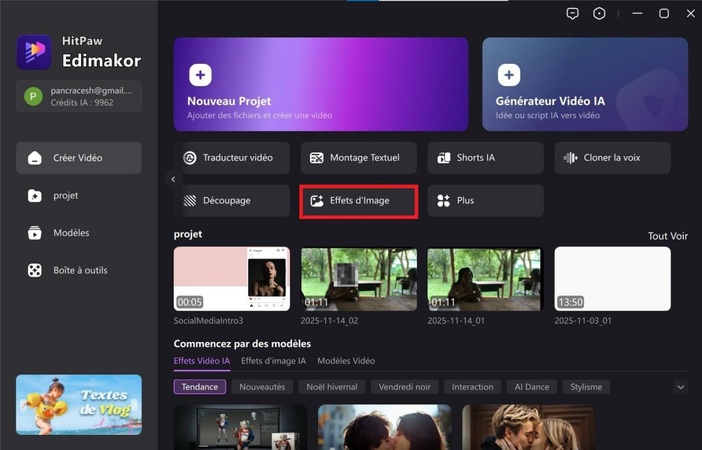Select the Cloner la voix tool
702x450 pixels.
point(613,158)
